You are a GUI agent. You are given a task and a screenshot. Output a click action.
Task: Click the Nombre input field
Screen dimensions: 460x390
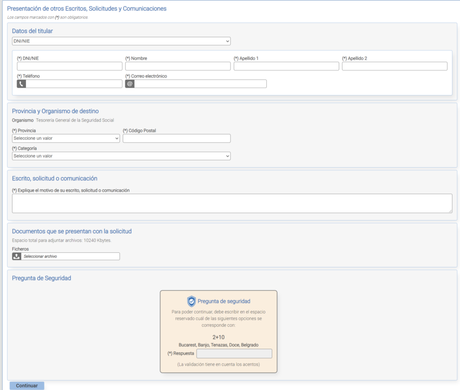coord(178,66)
